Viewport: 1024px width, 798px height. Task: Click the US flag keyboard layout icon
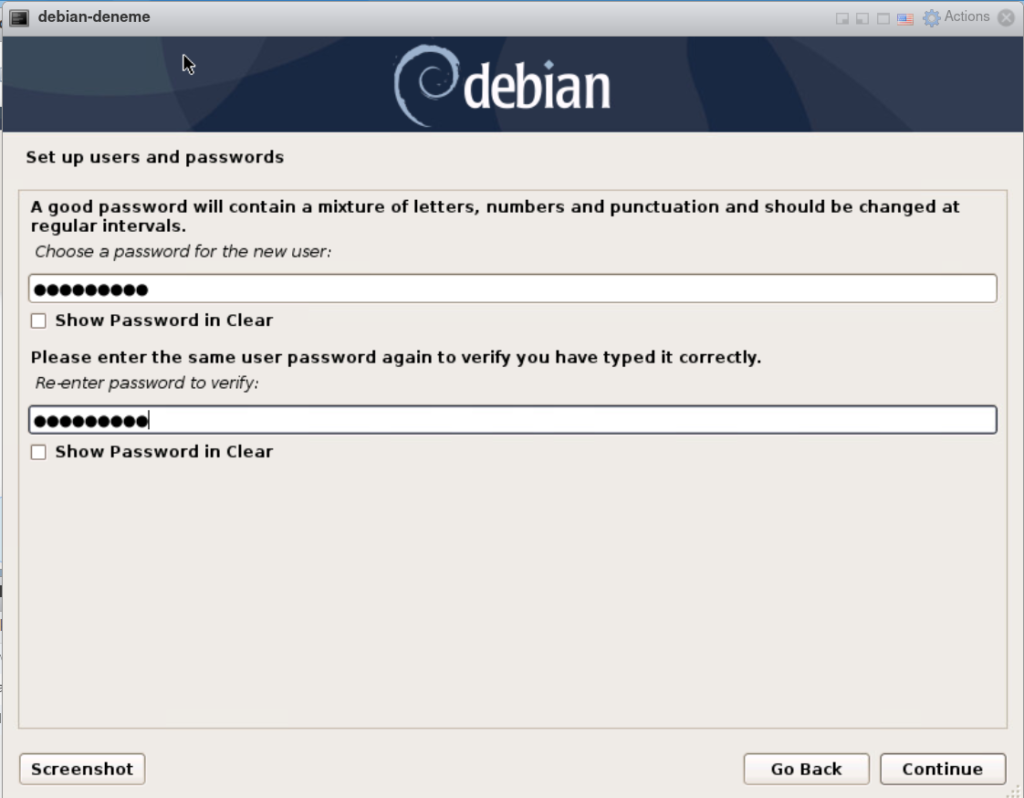coord(905,19)
